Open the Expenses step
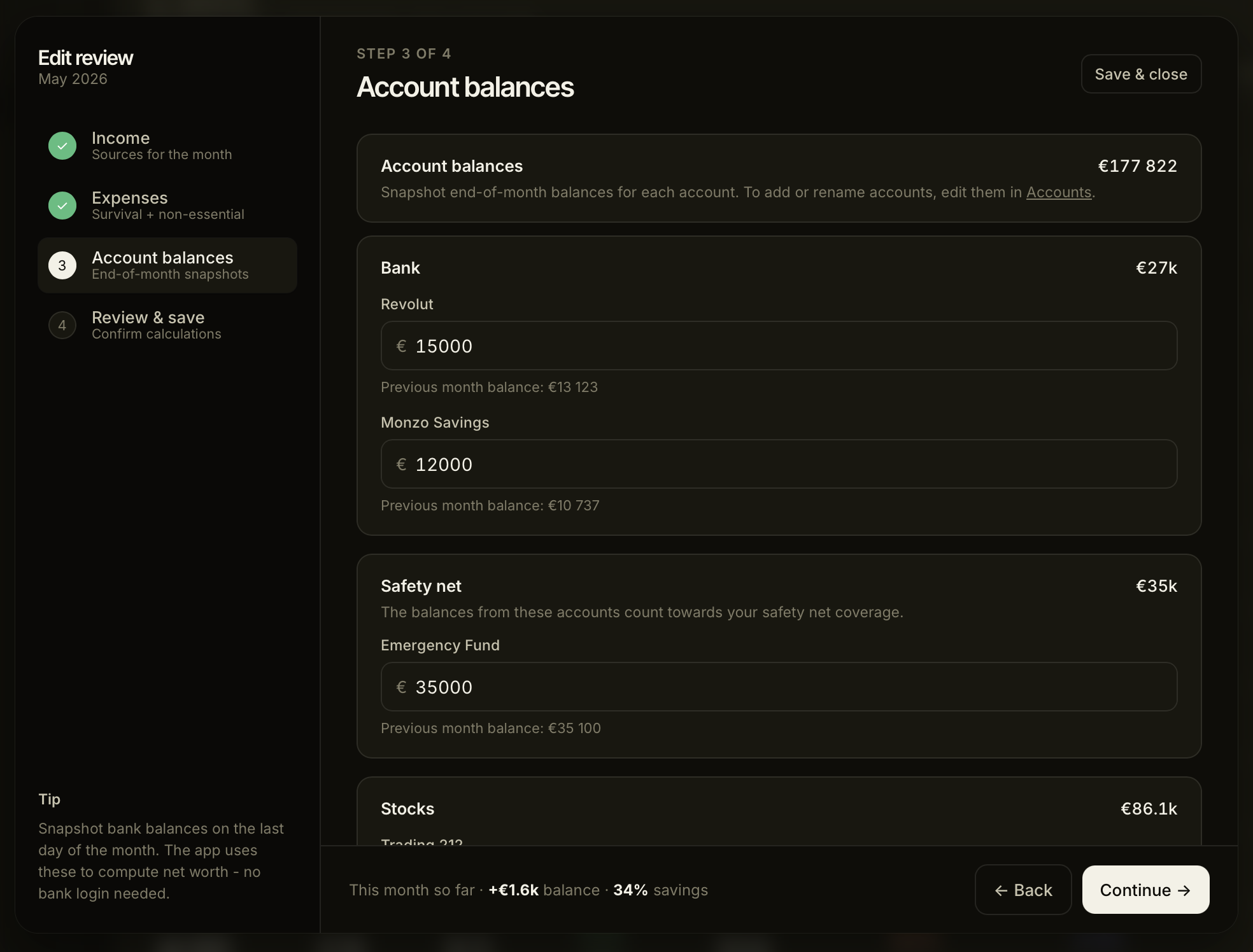This screenshot has height=952, width=1253. pyautogui.click(x=167, y=206)
